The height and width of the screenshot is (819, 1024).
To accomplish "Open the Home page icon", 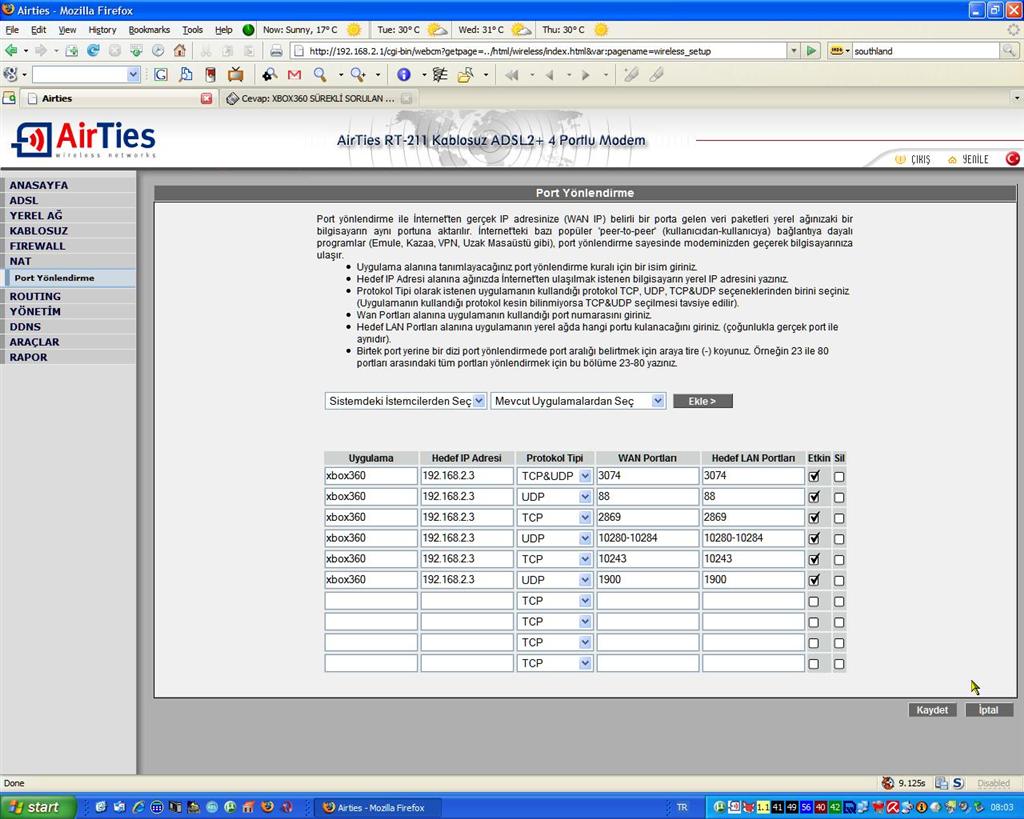I will pos(180,50).
